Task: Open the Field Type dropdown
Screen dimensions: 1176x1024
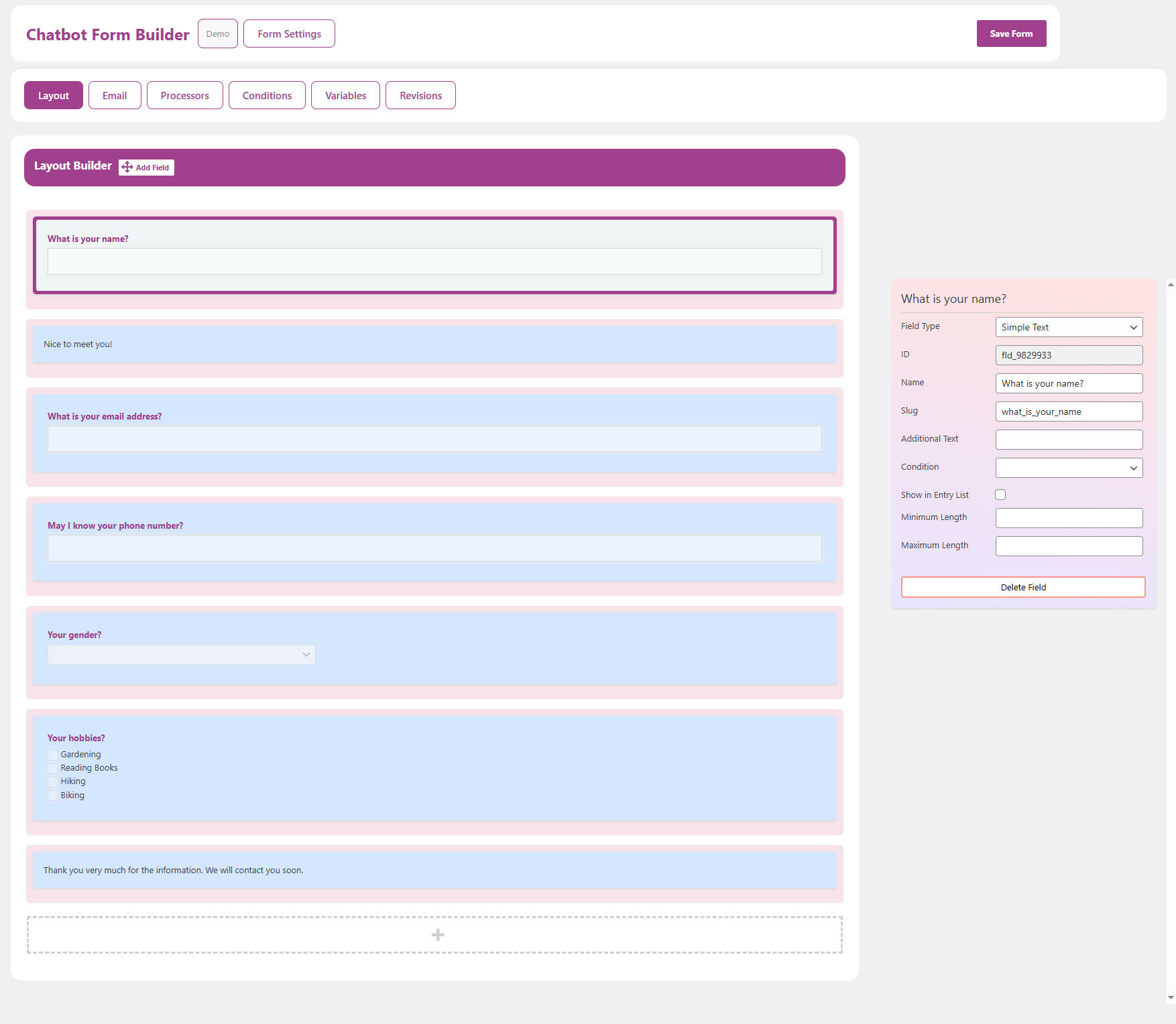Action: click(1069, 327)
